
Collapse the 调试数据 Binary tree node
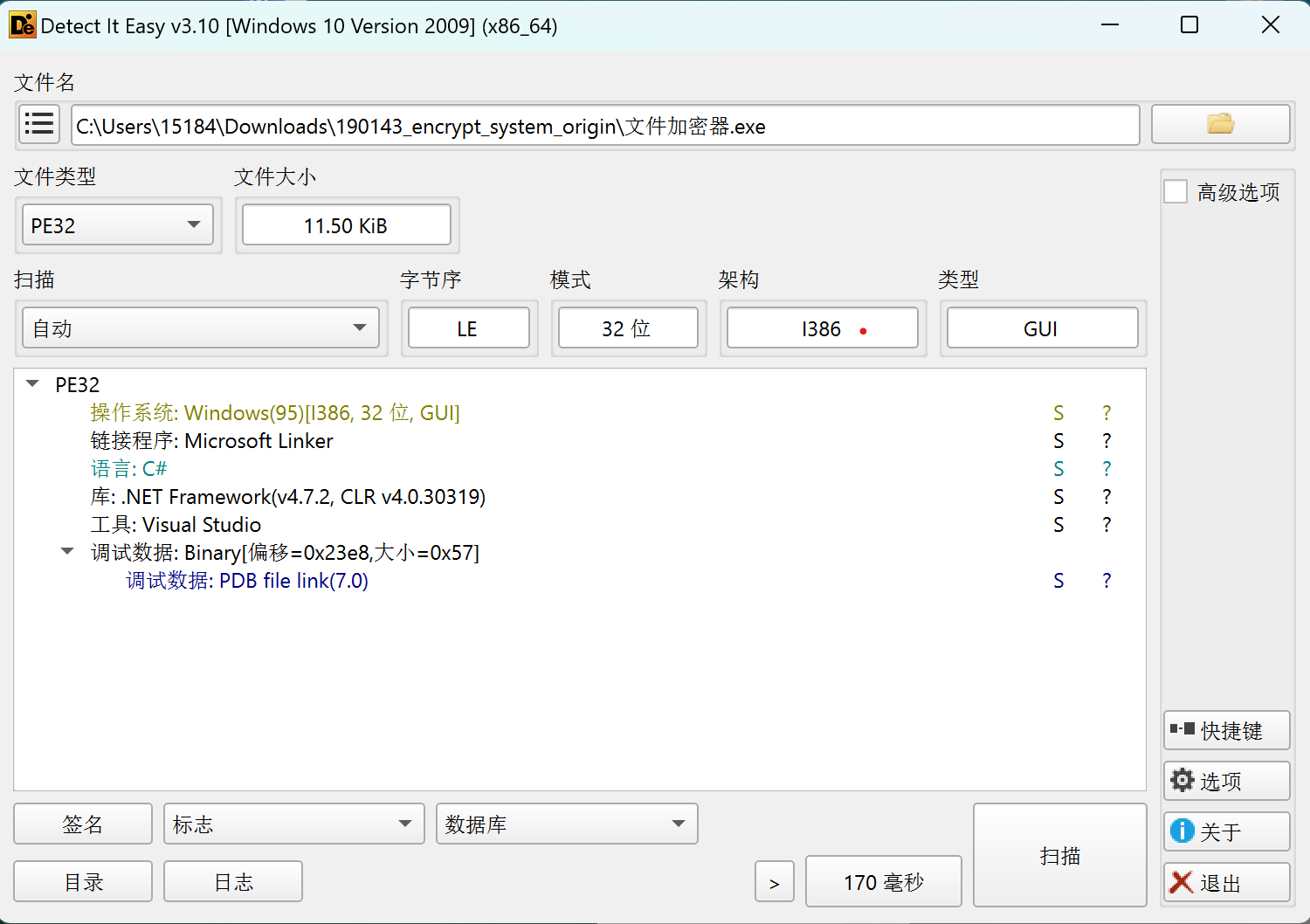click(x=67, y=552)
